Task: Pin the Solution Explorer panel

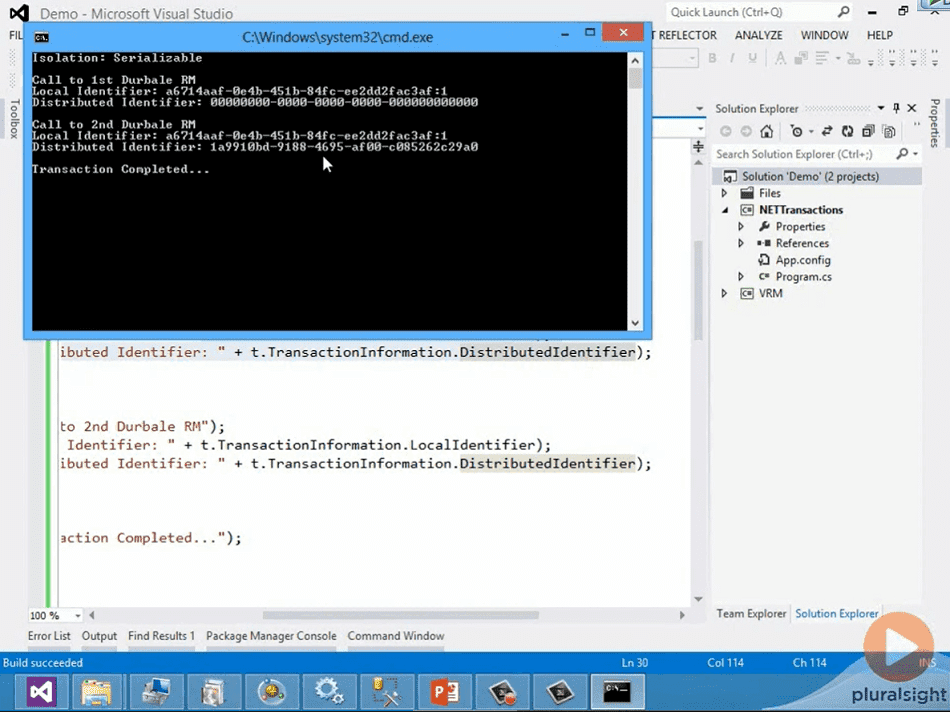Action: click(x=896, y=108)
